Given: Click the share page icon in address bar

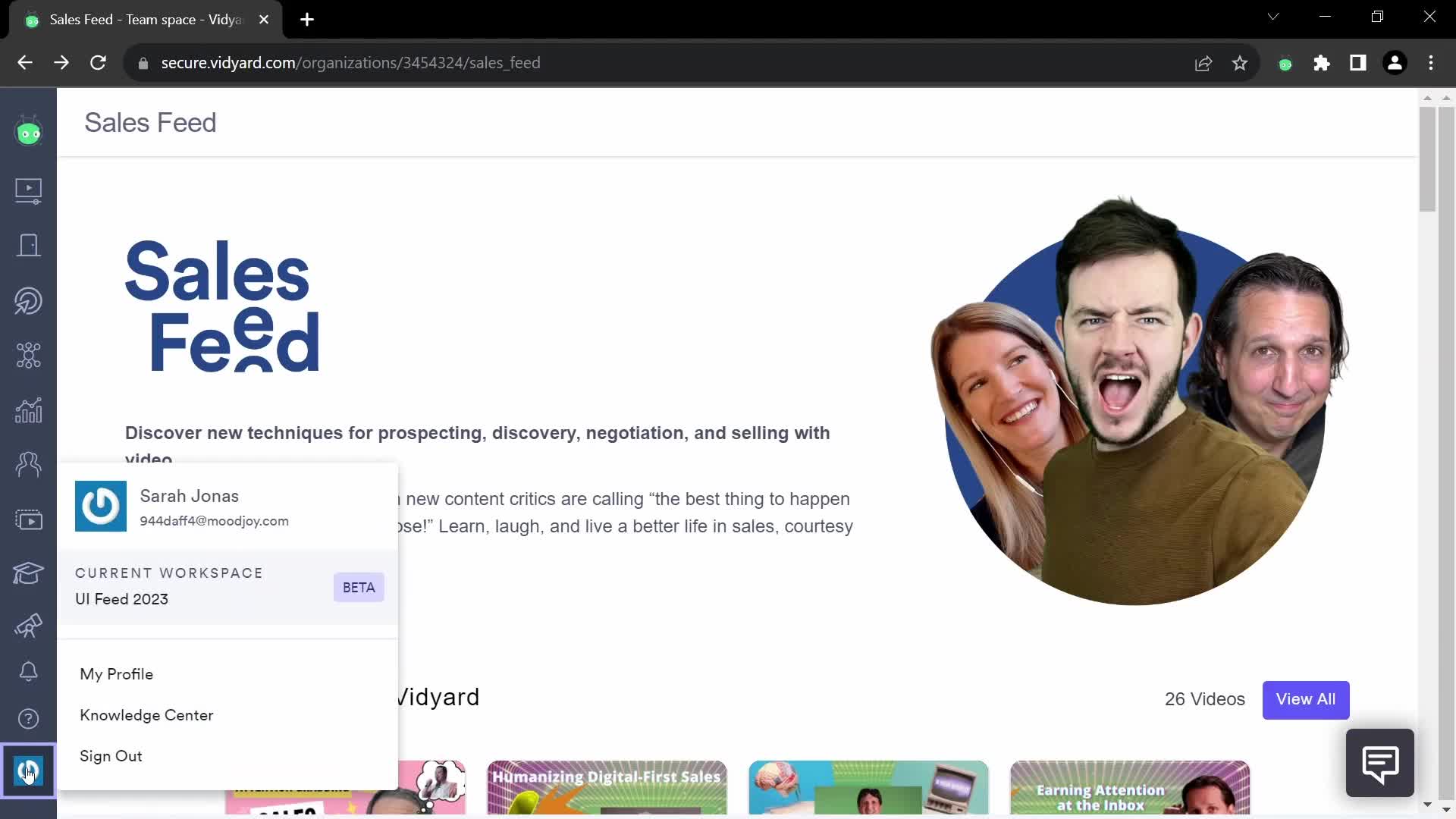Looking at the screenshot, I should (x=1203, y=63).
